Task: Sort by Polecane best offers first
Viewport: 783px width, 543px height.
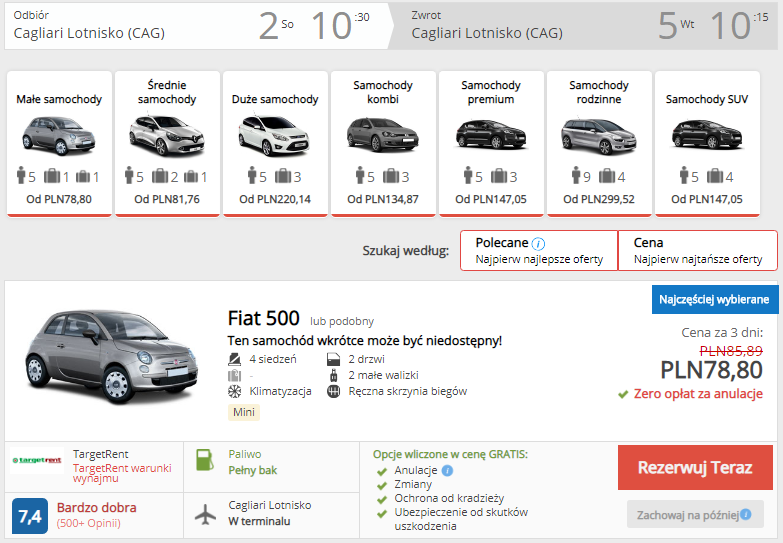Action: point(539,251)
